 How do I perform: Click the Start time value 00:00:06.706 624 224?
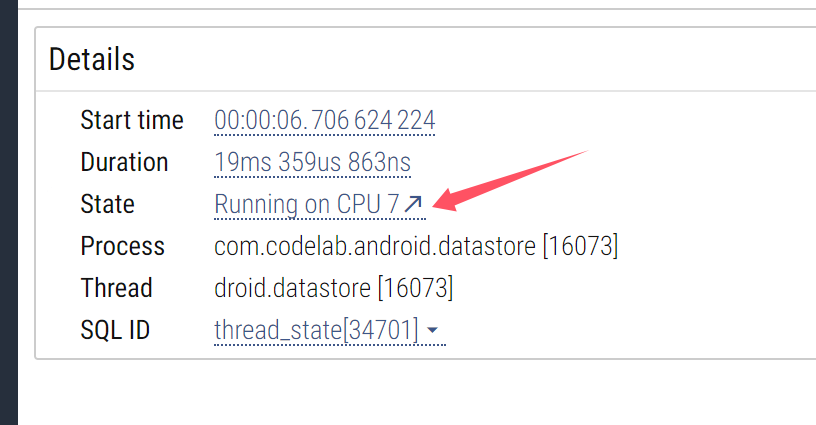(324, 120)
